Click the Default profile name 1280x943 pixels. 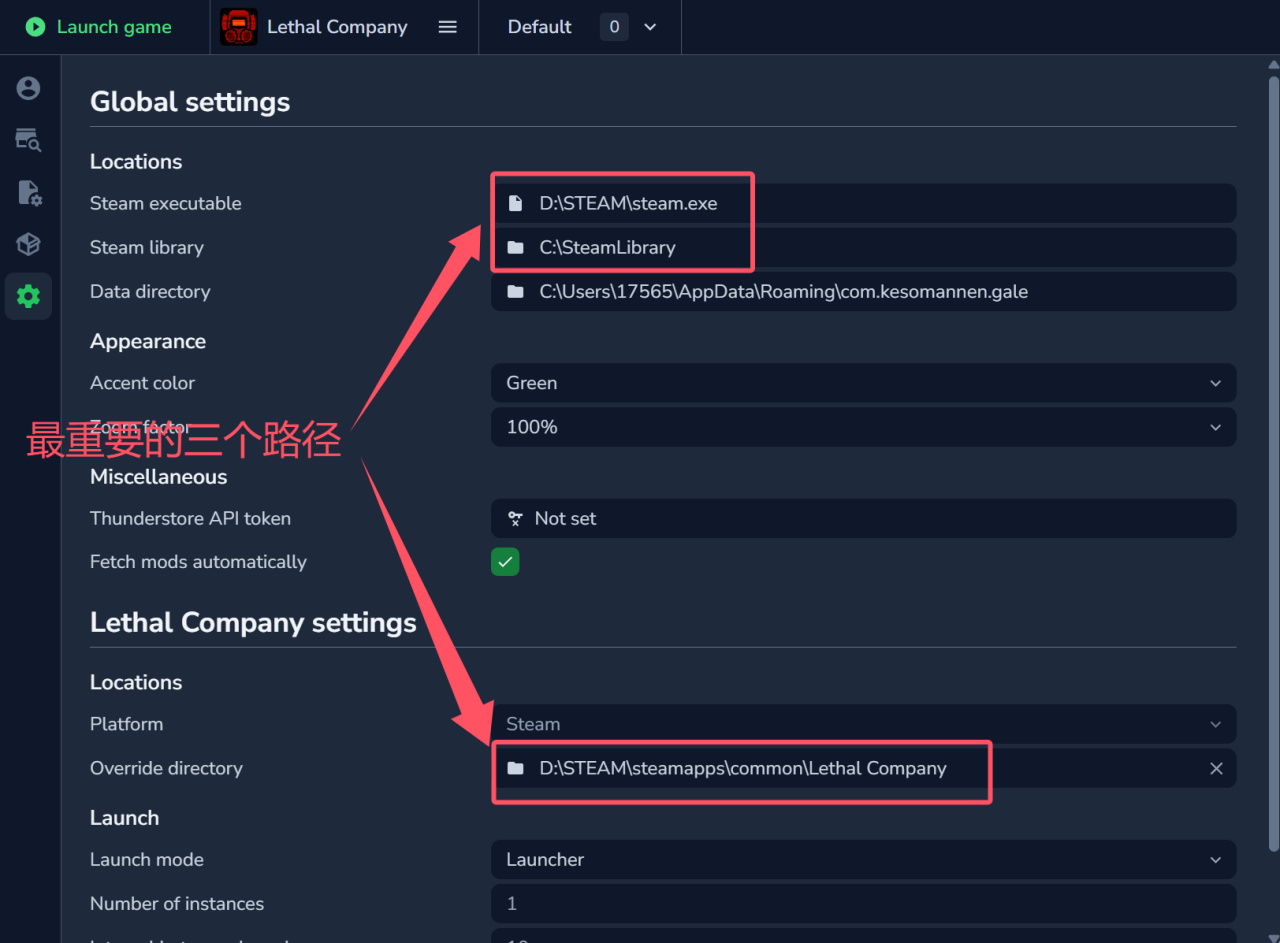click(539, 27)
